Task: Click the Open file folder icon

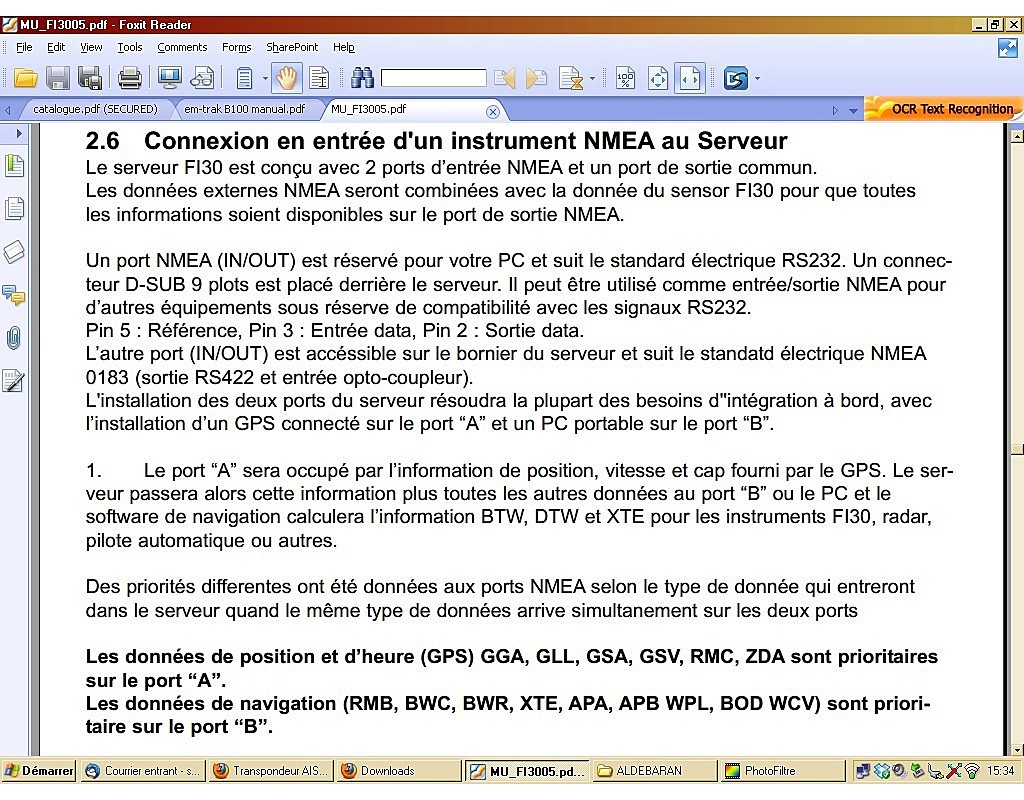Action: (25, 79)
